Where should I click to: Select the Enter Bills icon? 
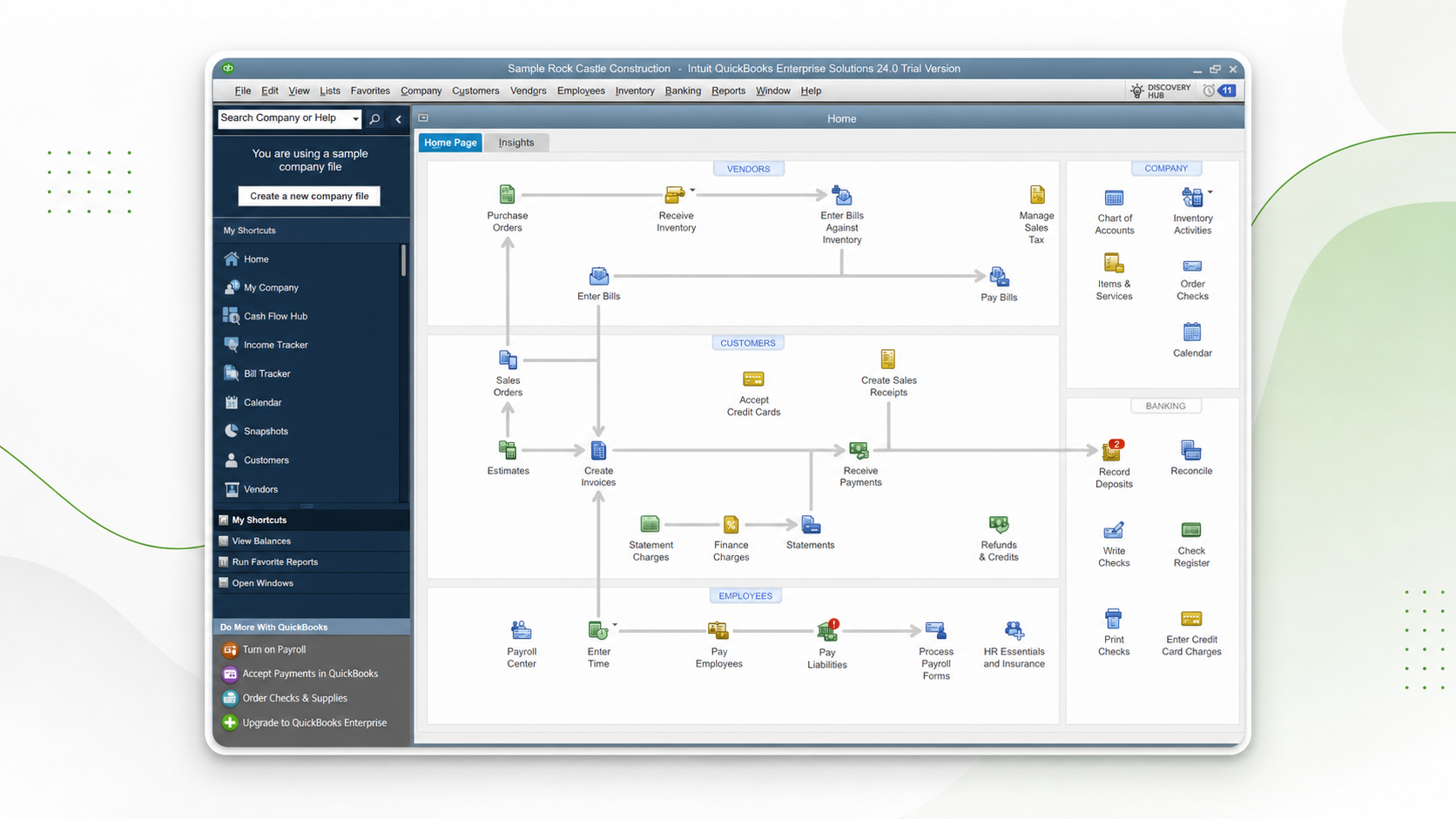click(x=598, y=276)
